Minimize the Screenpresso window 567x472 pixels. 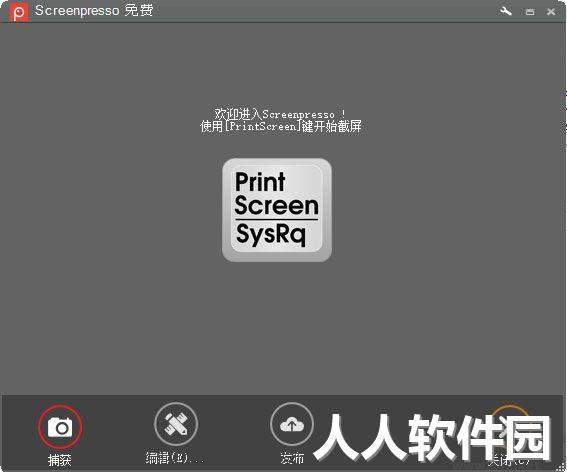click(x=530, y=12)
